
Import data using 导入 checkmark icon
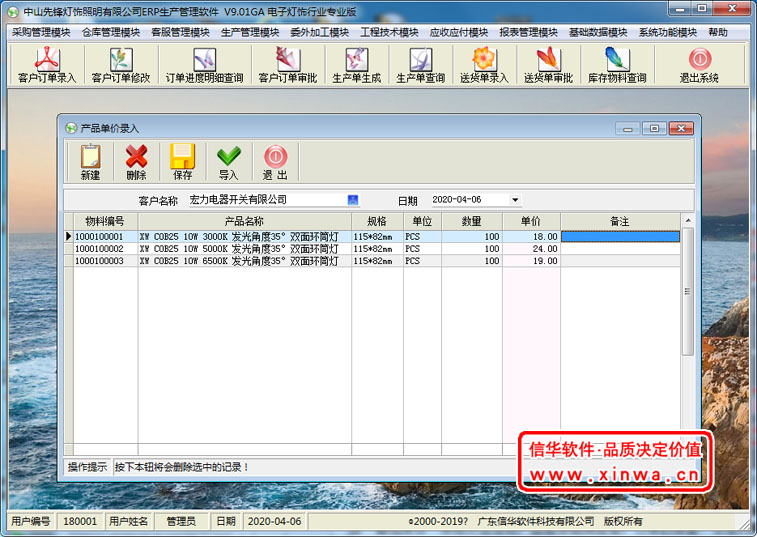click(229, 162)
